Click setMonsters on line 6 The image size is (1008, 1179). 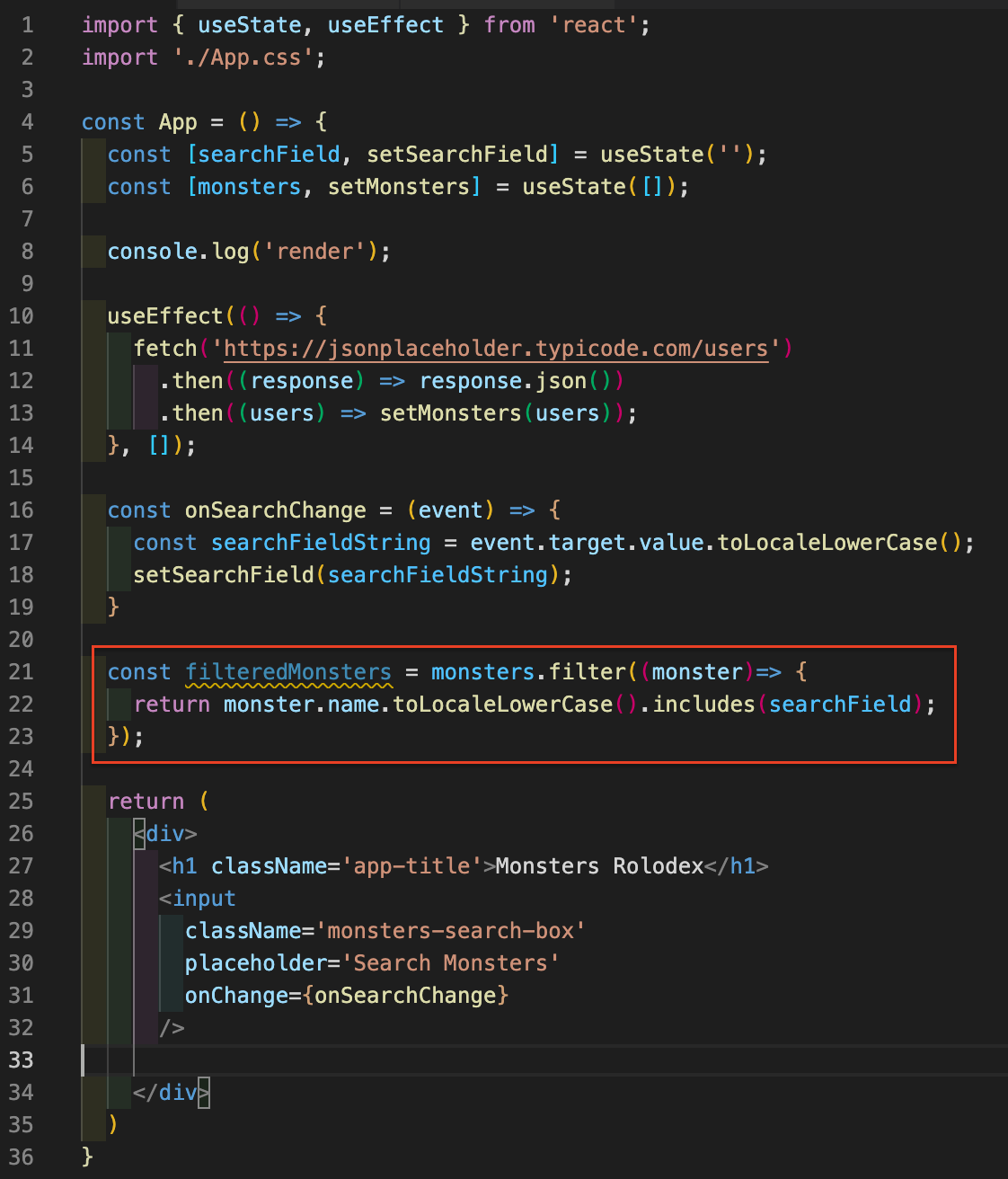point(399,187)
